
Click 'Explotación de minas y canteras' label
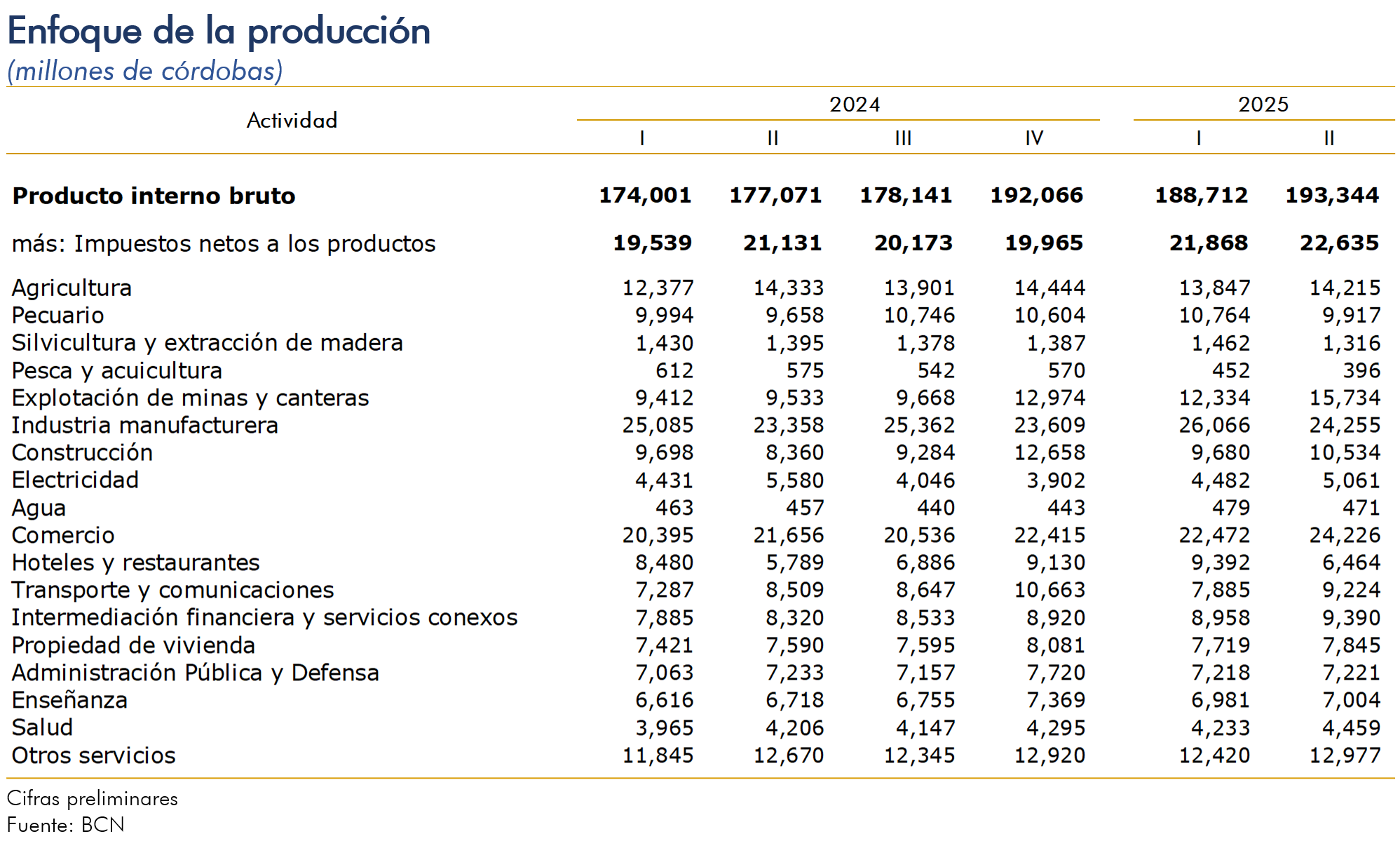point(190,398)
